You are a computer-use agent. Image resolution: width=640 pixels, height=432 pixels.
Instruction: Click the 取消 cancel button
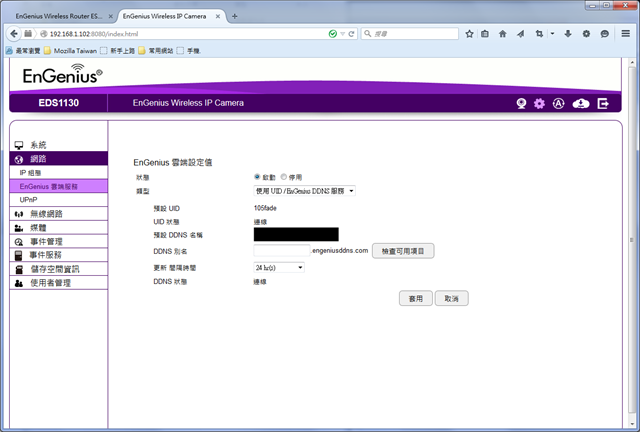tap(451, 298)
